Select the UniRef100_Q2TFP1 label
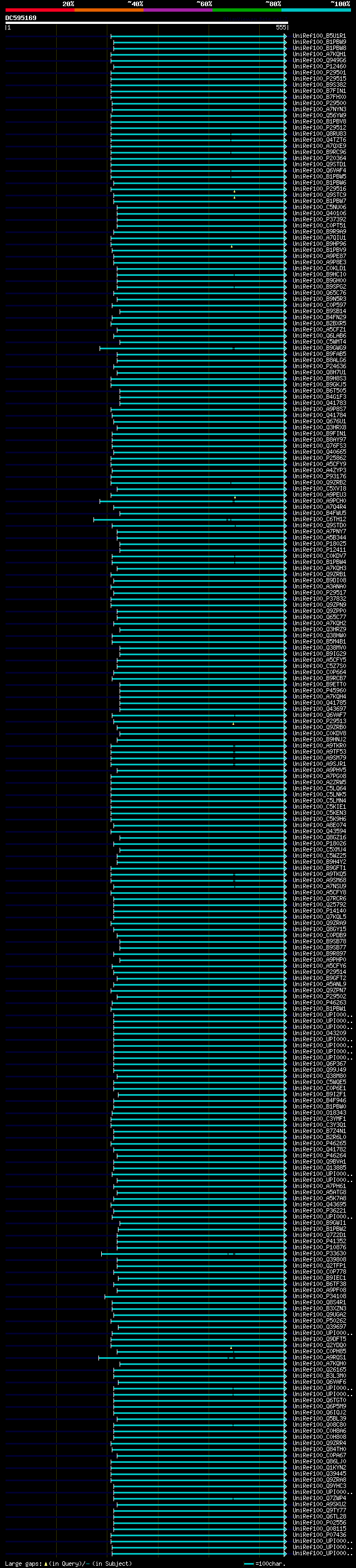 (x=319, y=1265)
